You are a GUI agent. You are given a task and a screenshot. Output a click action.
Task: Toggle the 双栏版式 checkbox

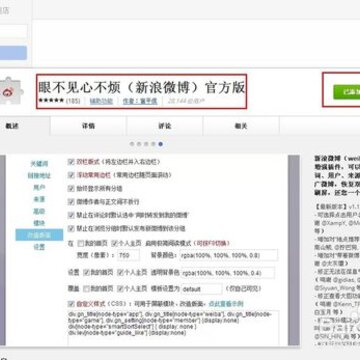pos(71,162)
